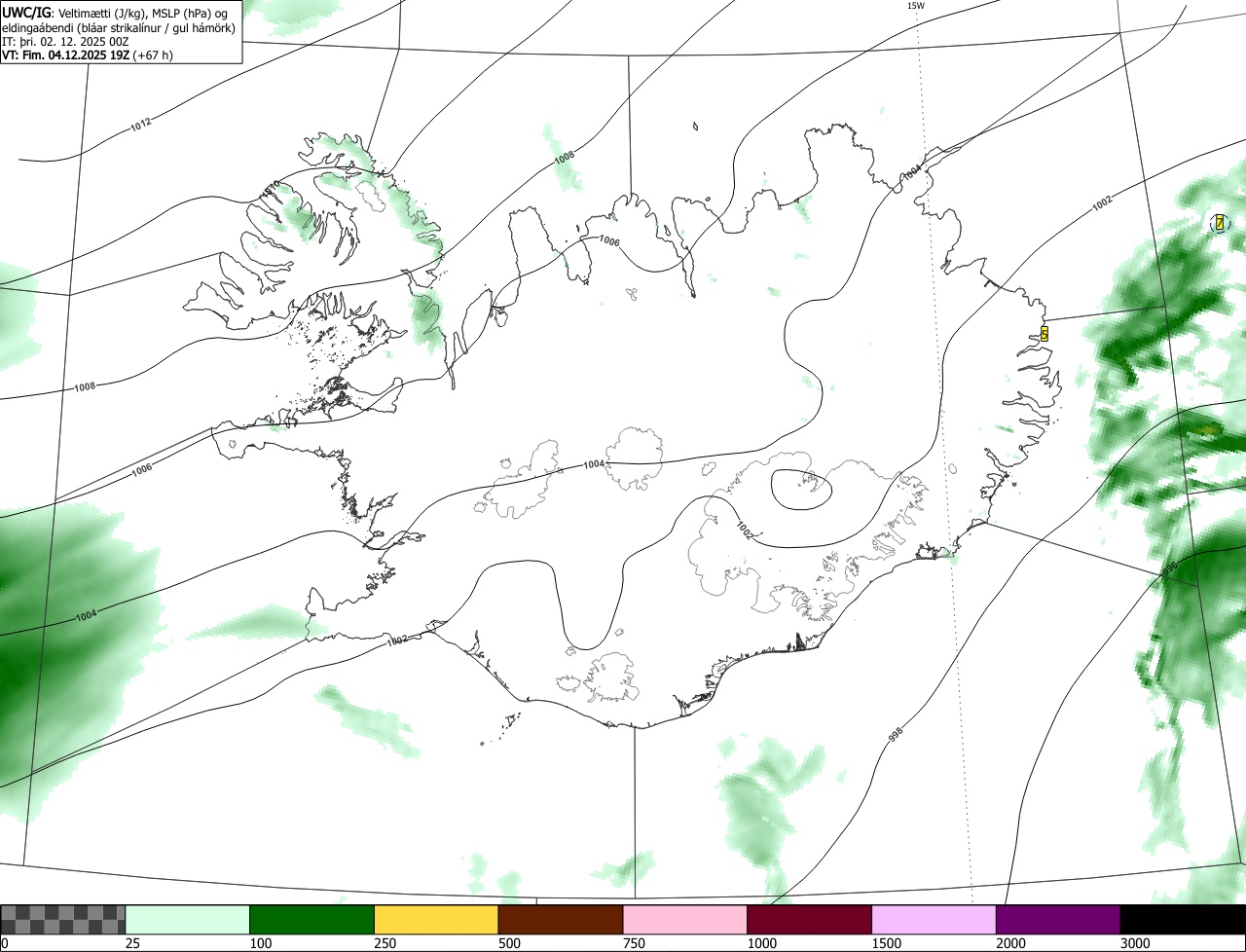The height and width of the screenshot is (952, 1246).
Task: Pick the black legend swatch above 3000
Action: tap(1183, 920)
